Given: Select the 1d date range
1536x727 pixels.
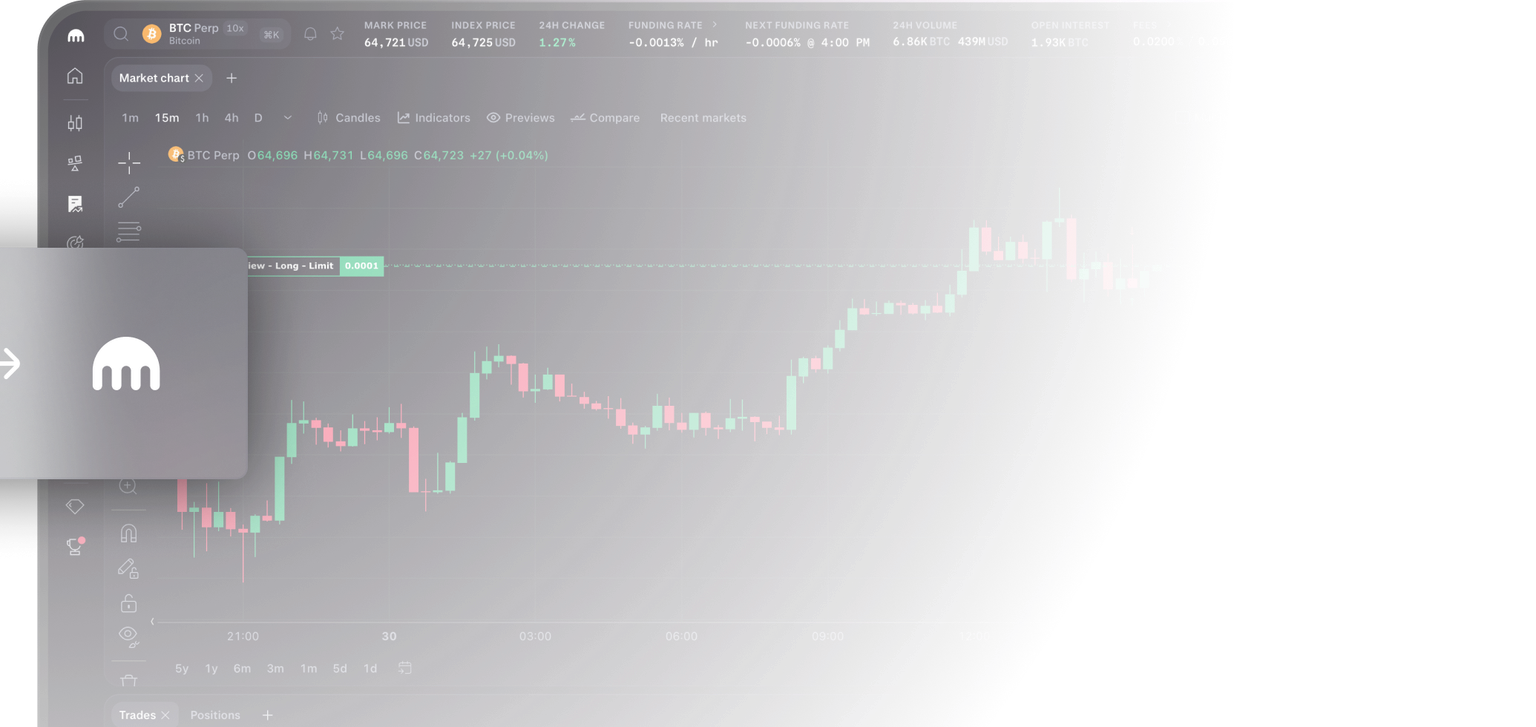Looking at the screenshot, I should [x=370, y=668].
